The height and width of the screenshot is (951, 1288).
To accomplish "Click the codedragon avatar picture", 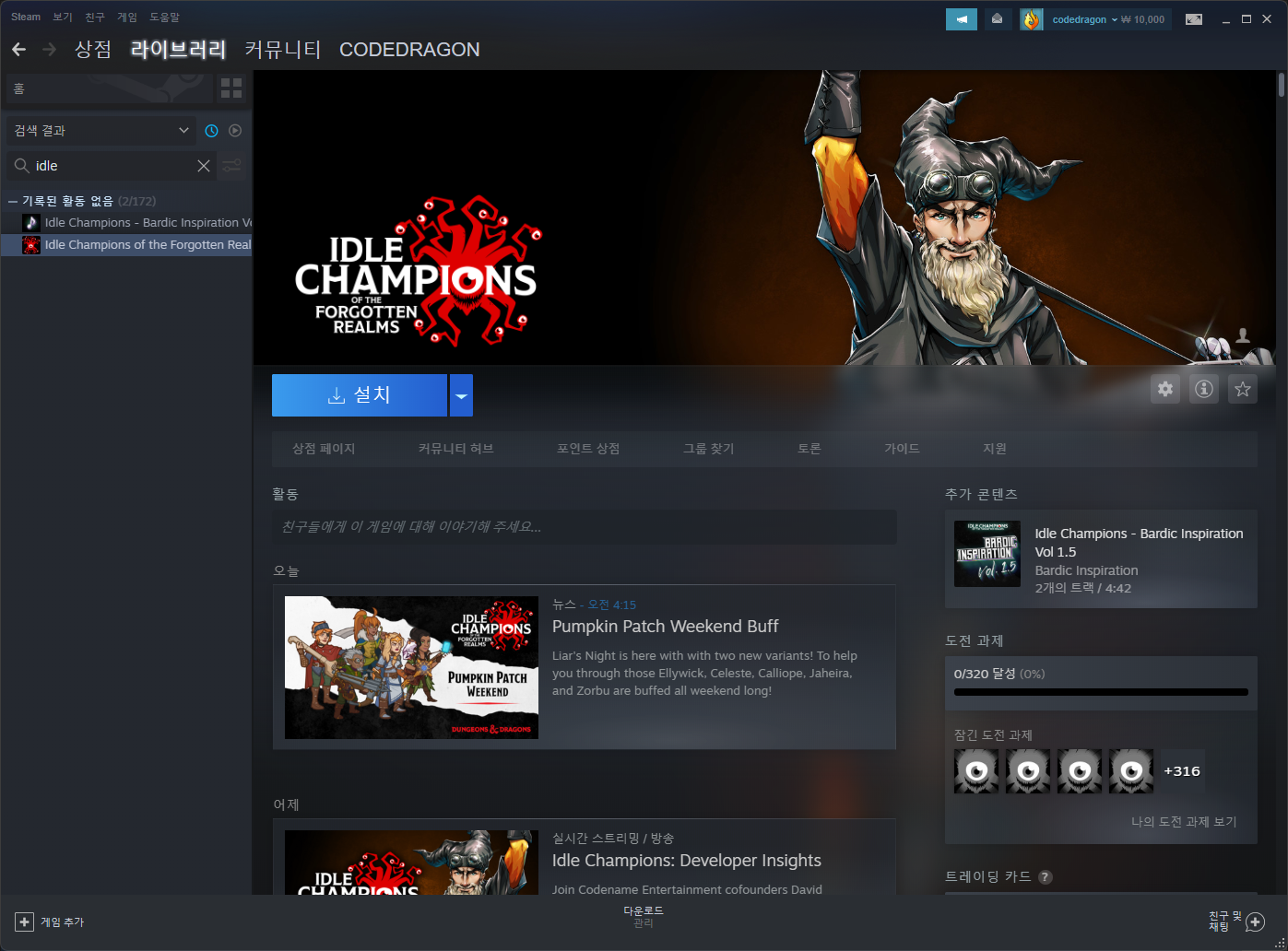I will [1031, 19].
